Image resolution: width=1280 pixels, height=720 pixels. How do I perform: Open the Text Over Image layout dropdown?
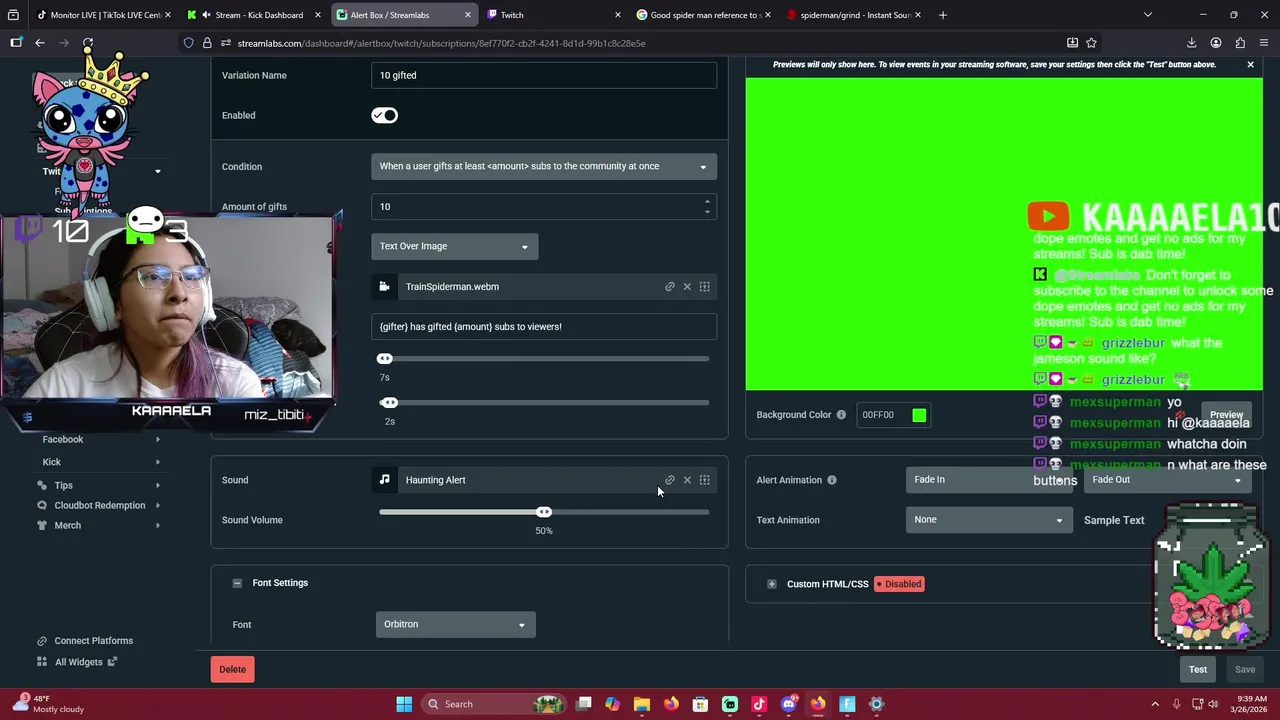tap(454, 246)
